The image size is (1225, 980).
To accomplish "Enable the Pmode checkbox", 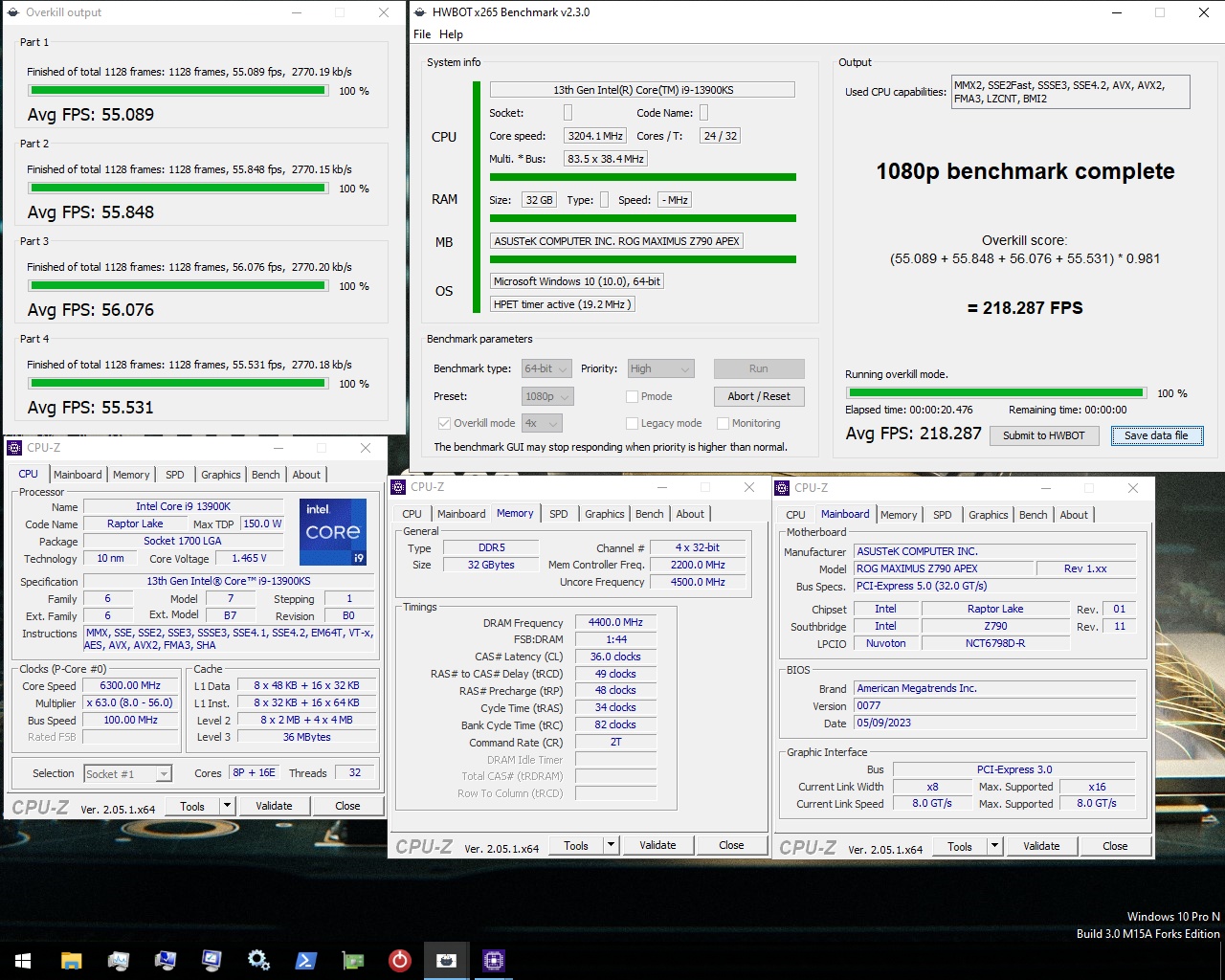I will (632, 396).
